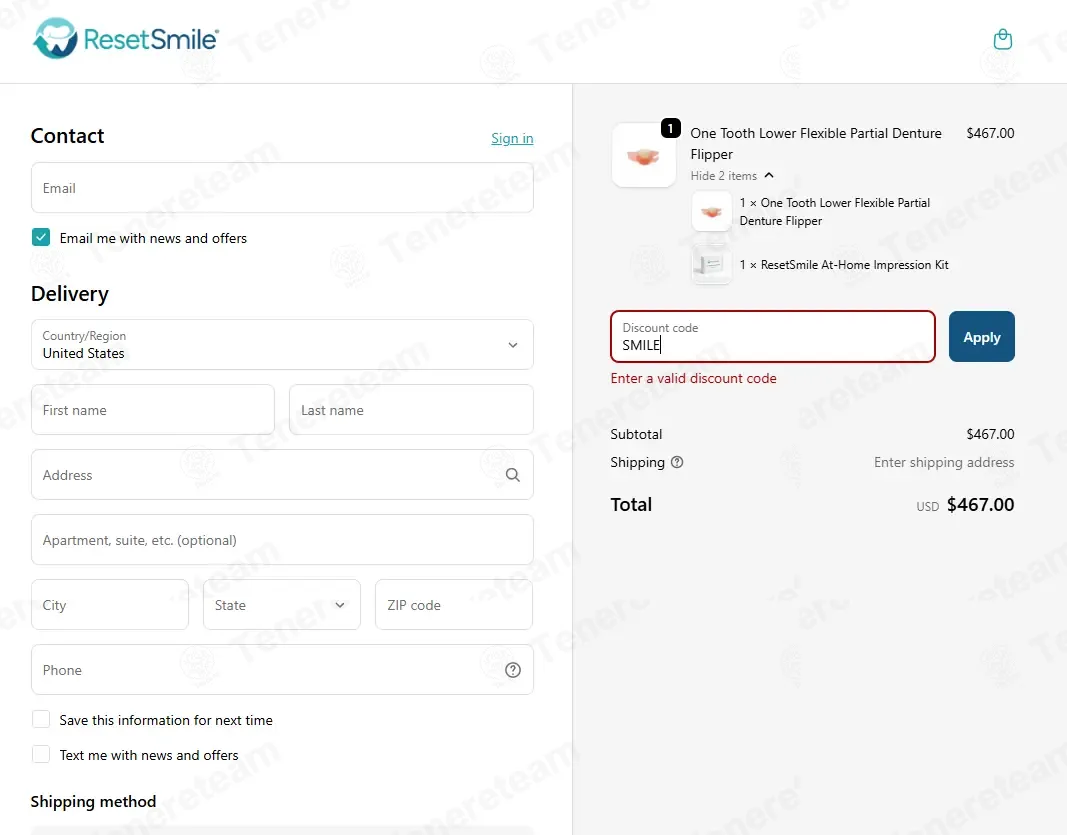Click the Total $467.00 amount
Viewport: 1067px width, 835px height.
[x=980, y=504]
